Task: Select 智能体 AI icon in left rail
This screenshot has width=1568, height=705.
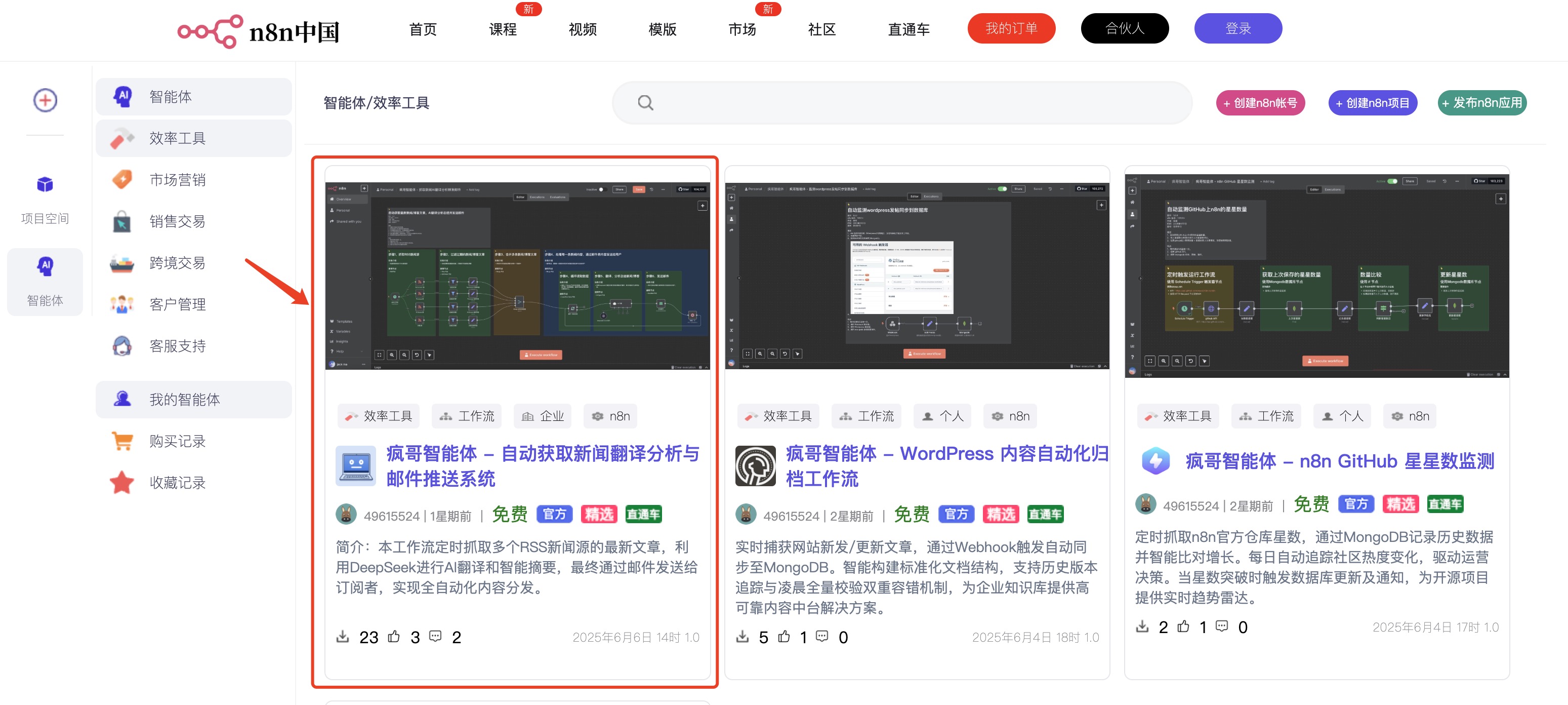Action: click(x=45, y=266)
